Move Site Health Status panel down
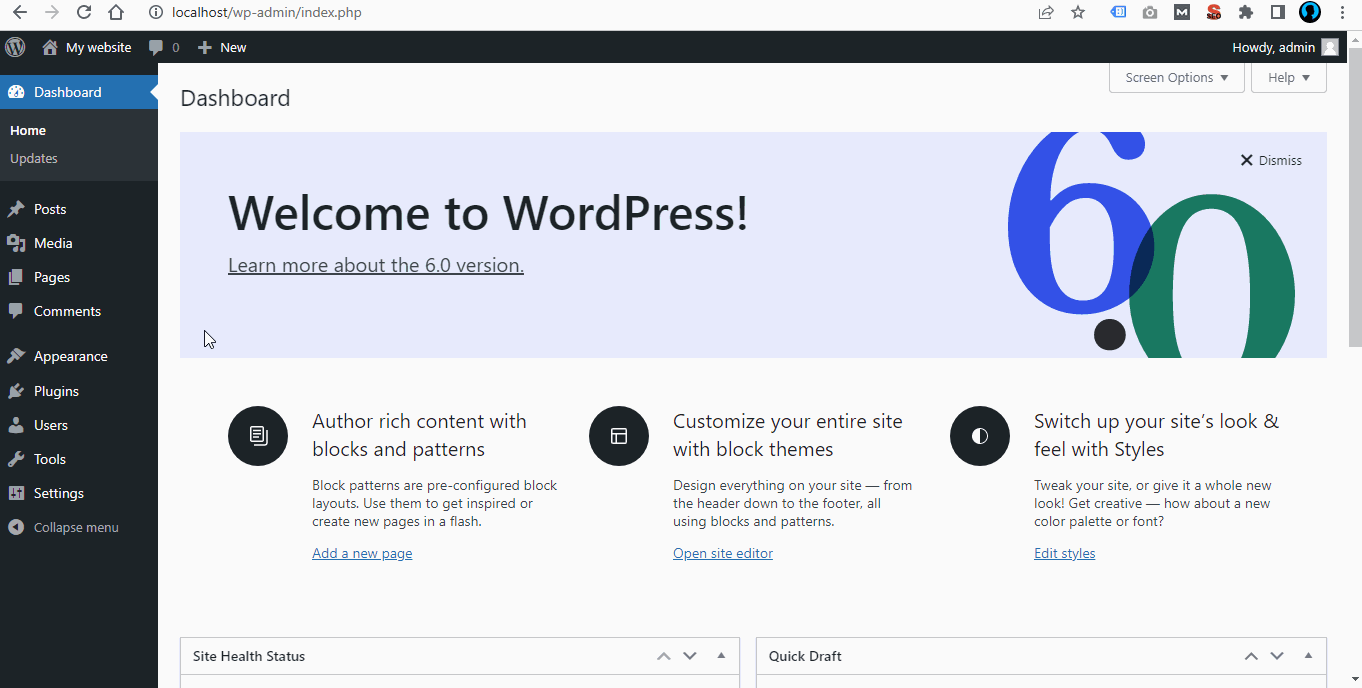The width and height of the screenshot is (1362, 688). [x=689, y=656]
